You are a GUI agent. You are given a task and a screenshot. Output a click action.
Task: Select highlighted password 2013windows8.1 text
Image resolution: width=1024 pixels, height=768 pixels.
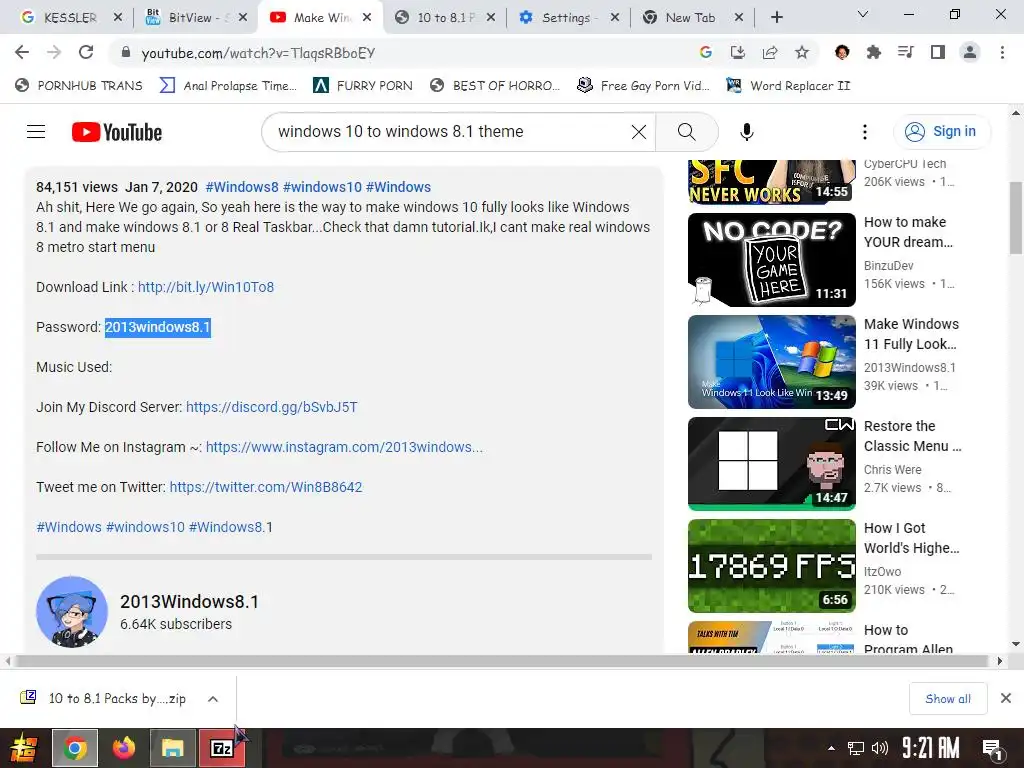pyautogui.click(x=158, y=327)
